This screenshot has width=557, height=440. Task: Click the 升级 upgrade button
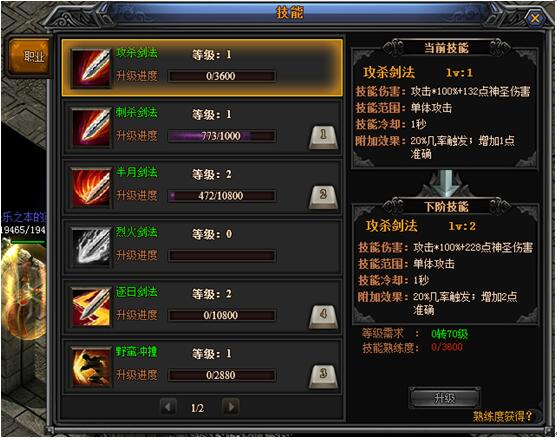[x=444, y=398]
